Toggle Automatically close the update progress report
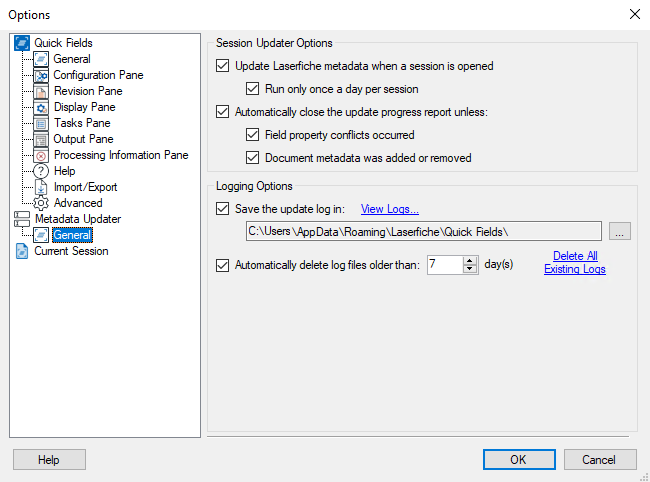This screenshot has height=482, width=650. tap(223, 112)
